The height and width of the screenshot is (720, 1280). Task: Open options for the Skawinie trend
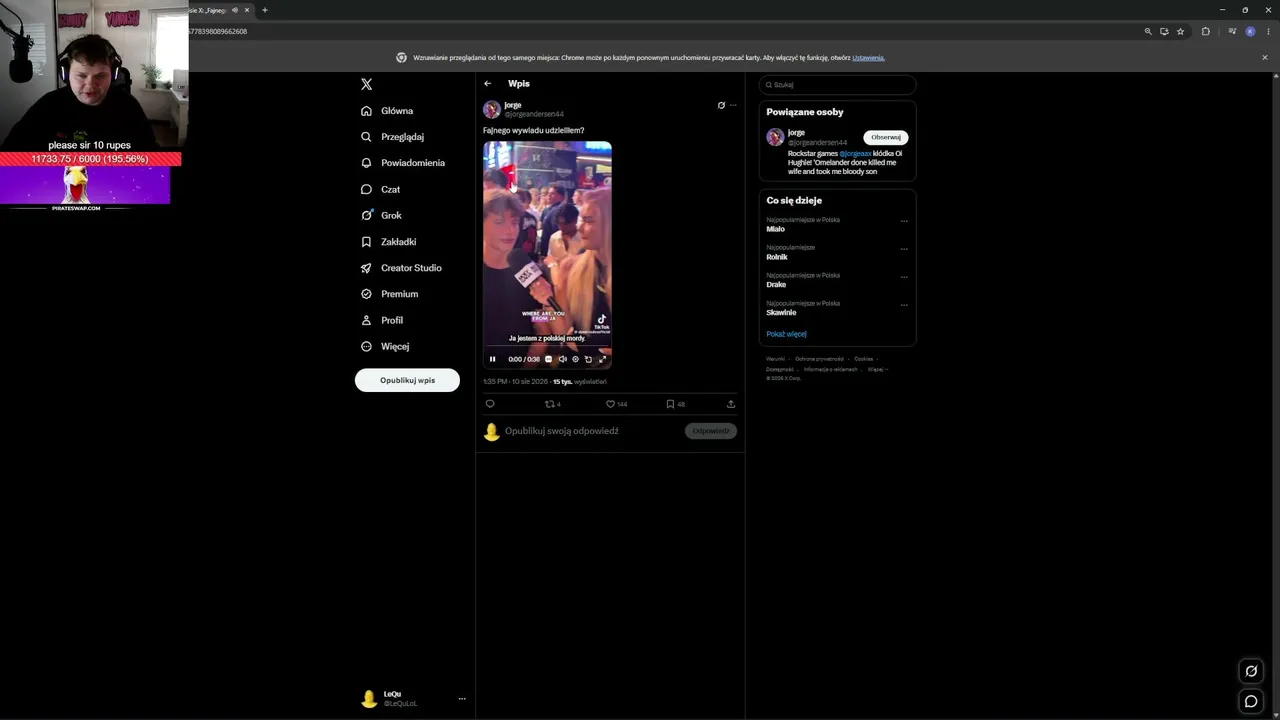(x=904, y=305)
